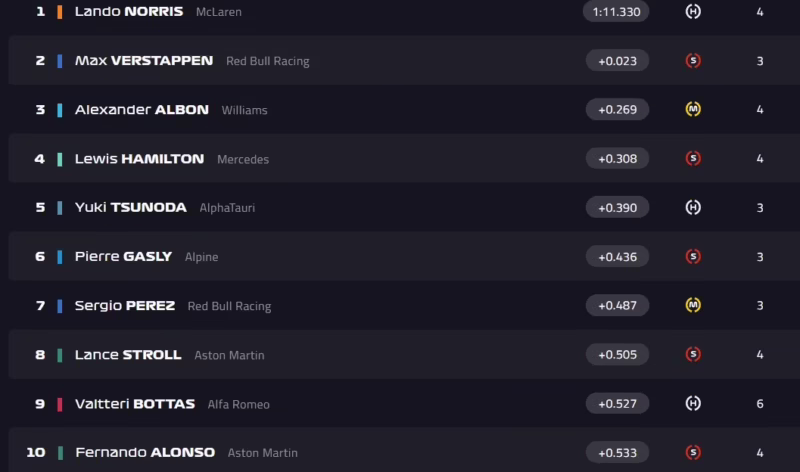The width and height of the screenshot is (800, 472).
Task: Click Alonso's soft tyre icon
Action: [x=693, y=452]
